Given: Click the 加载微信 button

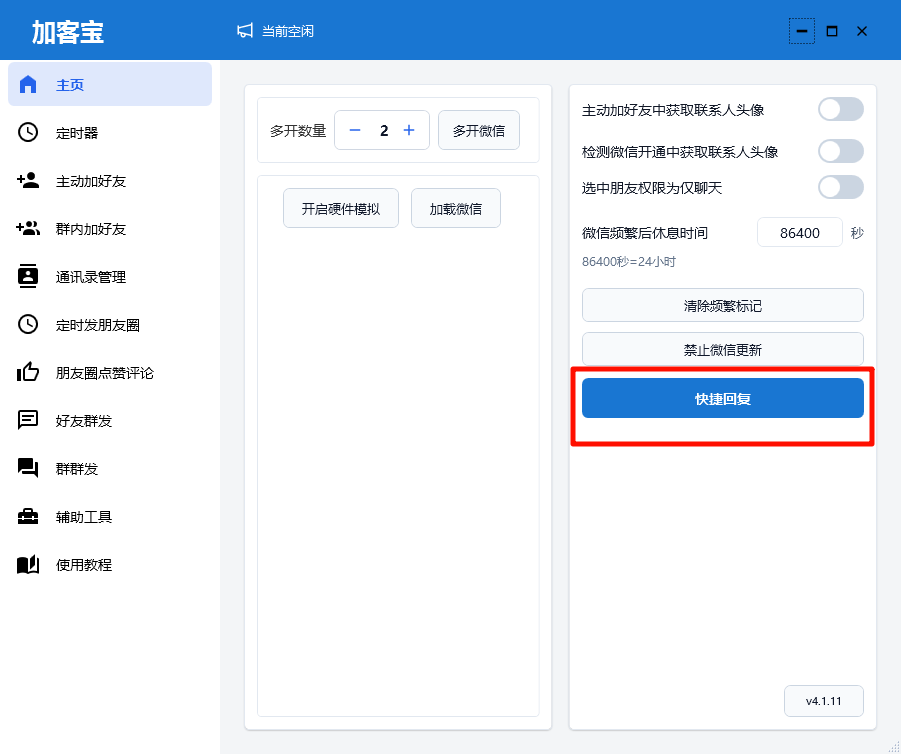Looking at the screenshot, I should (456, 208).
